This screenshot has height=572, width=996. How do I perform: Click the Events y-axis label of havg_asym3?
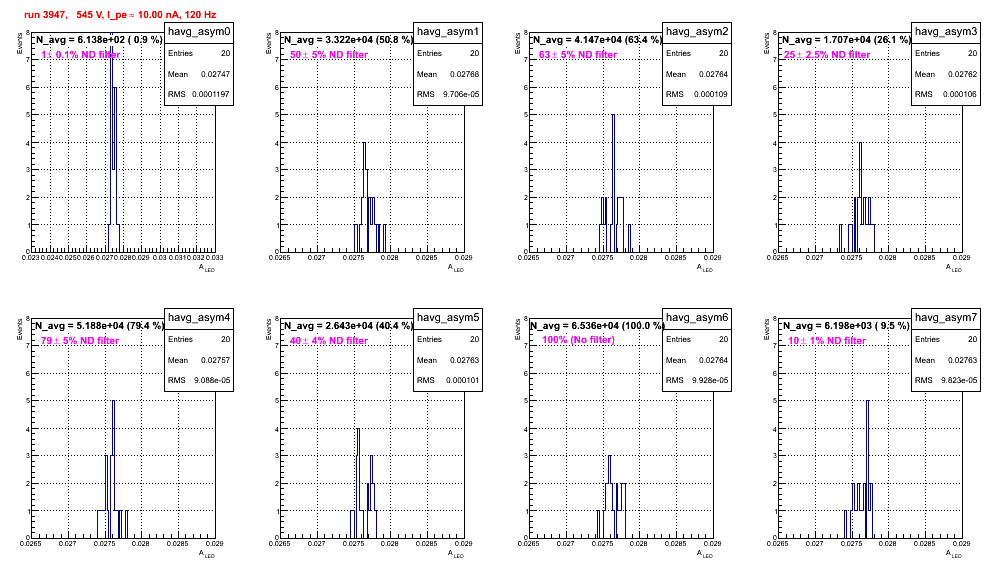point(769,44)
